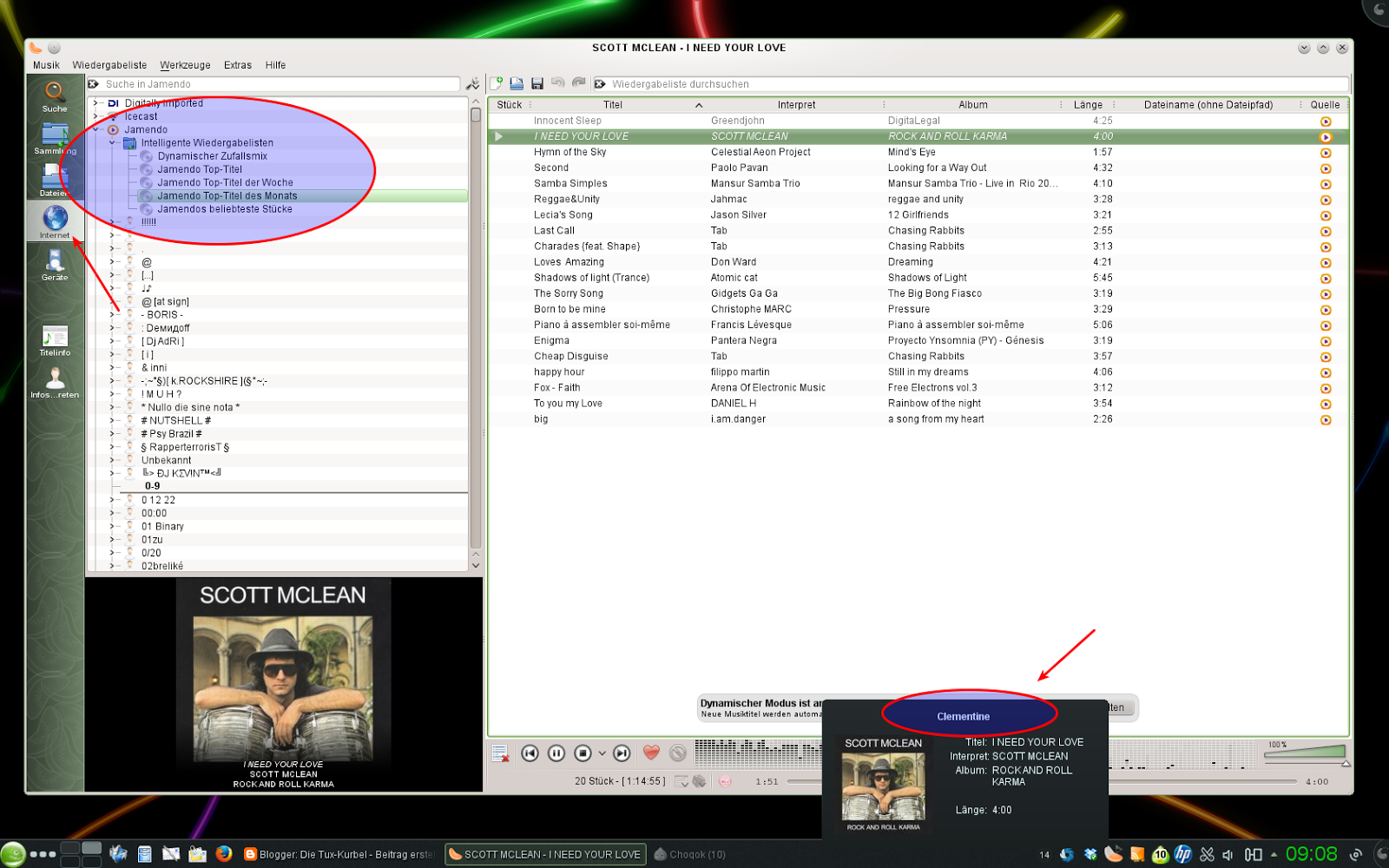
Task: Open the Extras menu
Action: pyautogui.click(x=237, y=65)
